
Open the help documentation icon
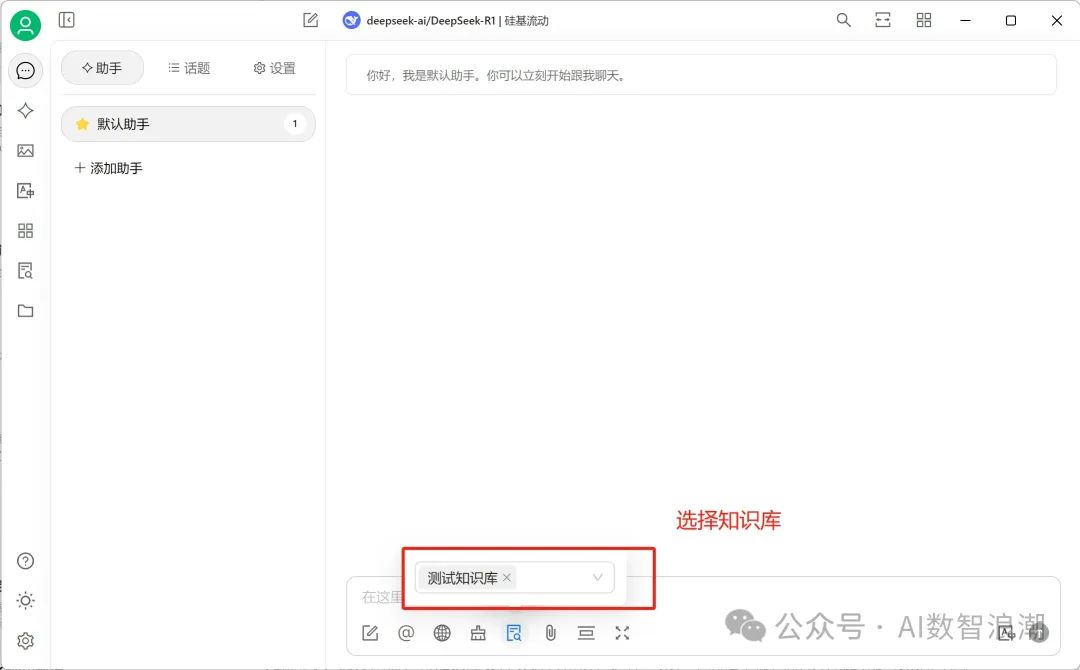25,561
